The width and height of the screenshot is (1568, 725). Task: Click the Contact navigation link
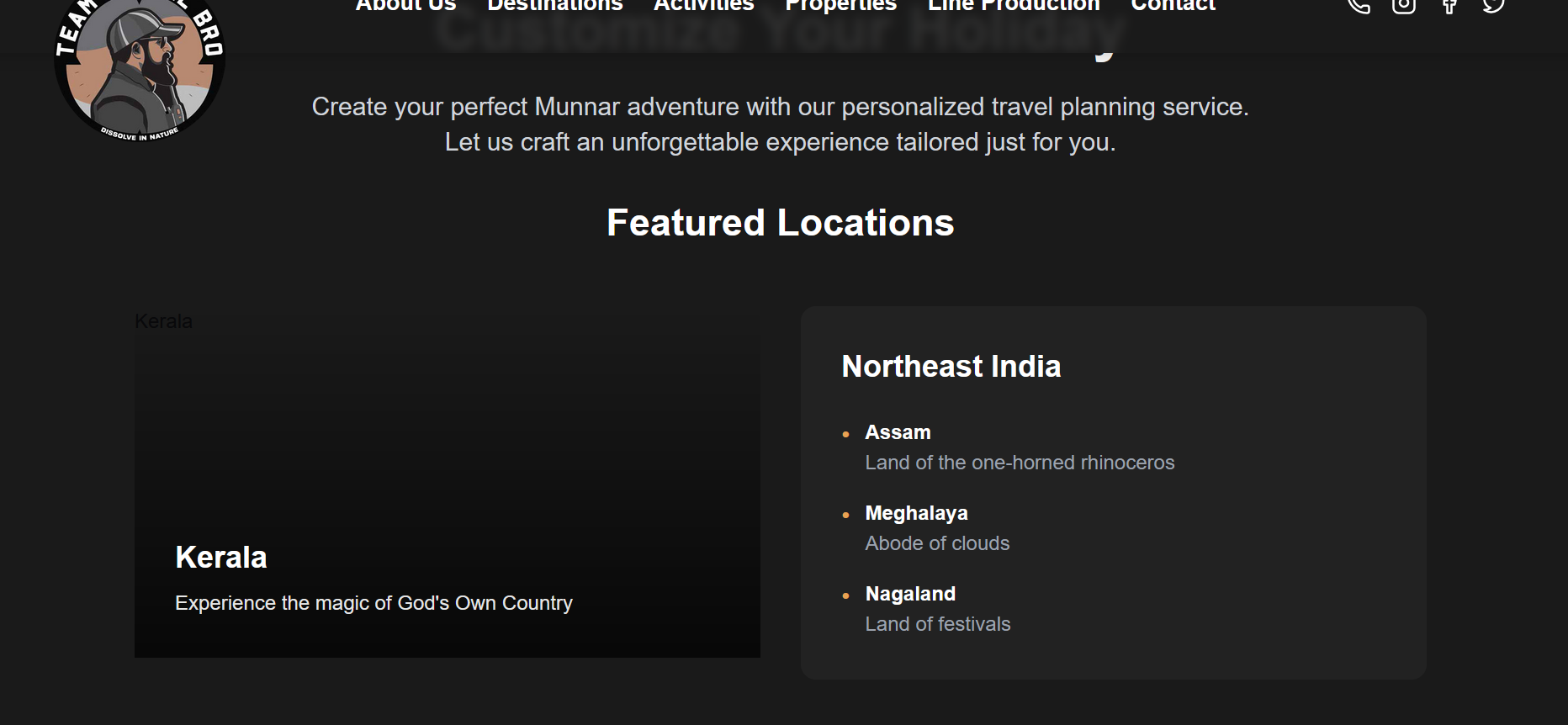pyautogui.click(x=1173, y=6)
